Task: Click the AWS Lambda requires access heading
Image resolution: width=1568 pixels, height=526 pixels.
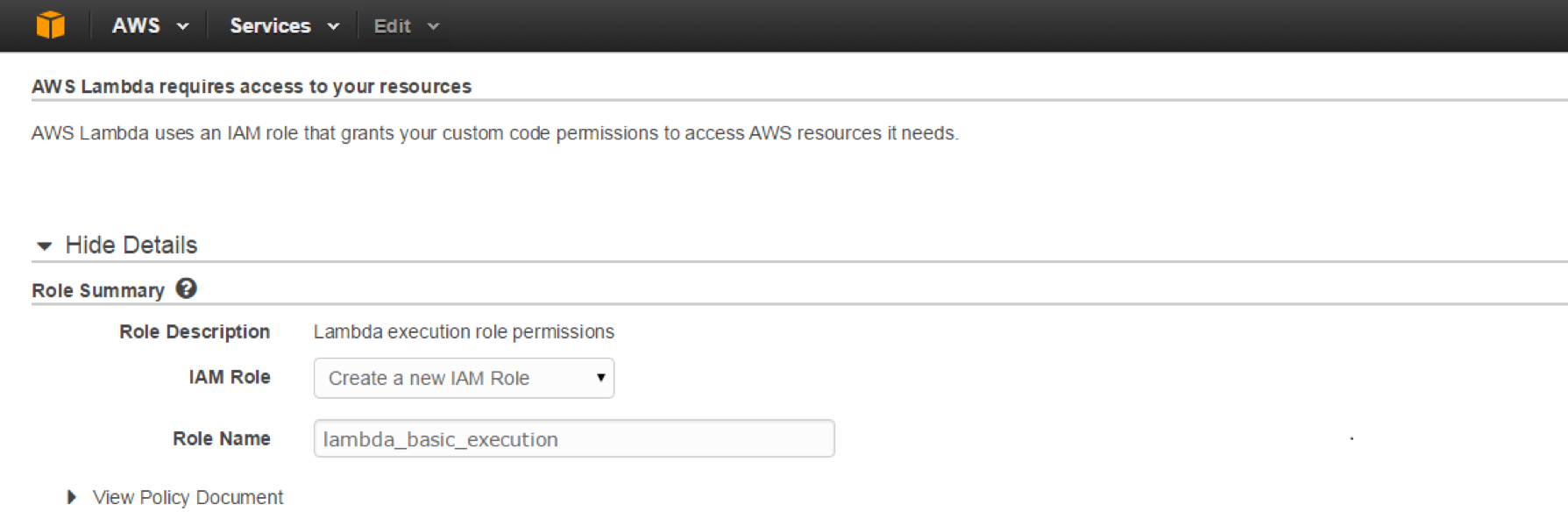Action: 252,86
